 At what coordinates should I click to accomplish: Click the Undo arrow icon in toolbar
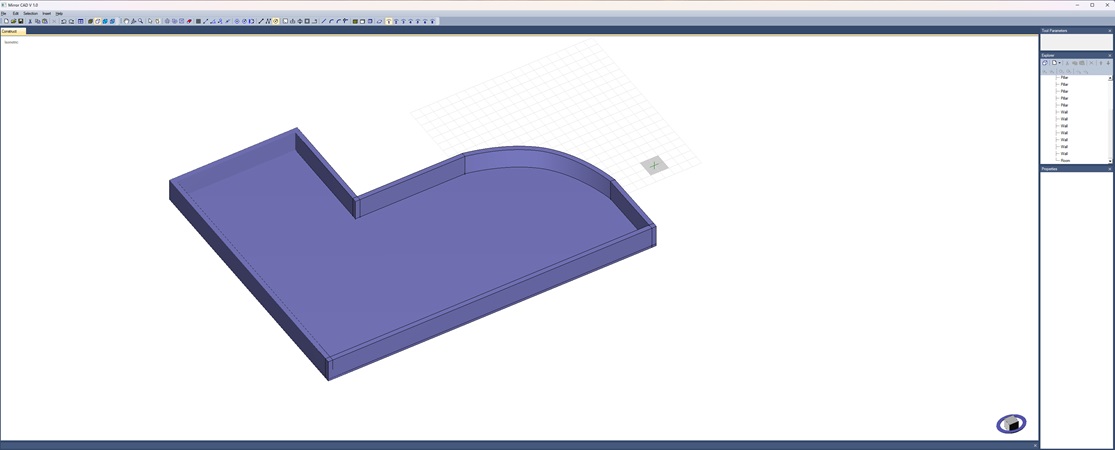(x=63, y=21)
